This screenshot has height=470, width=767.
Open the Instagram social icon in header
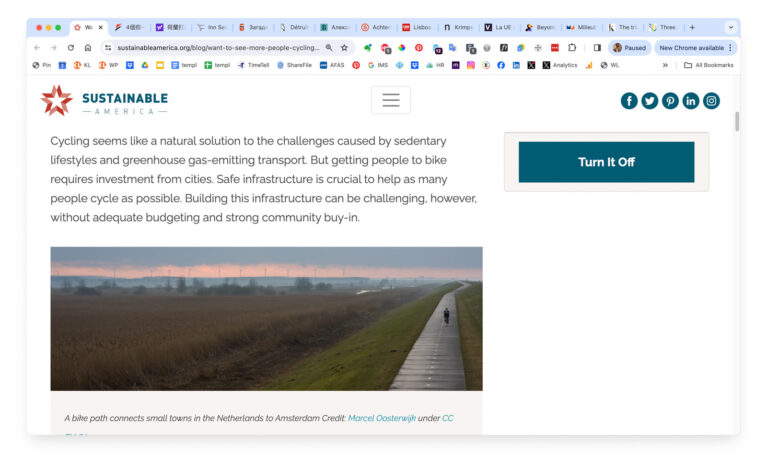711,101
